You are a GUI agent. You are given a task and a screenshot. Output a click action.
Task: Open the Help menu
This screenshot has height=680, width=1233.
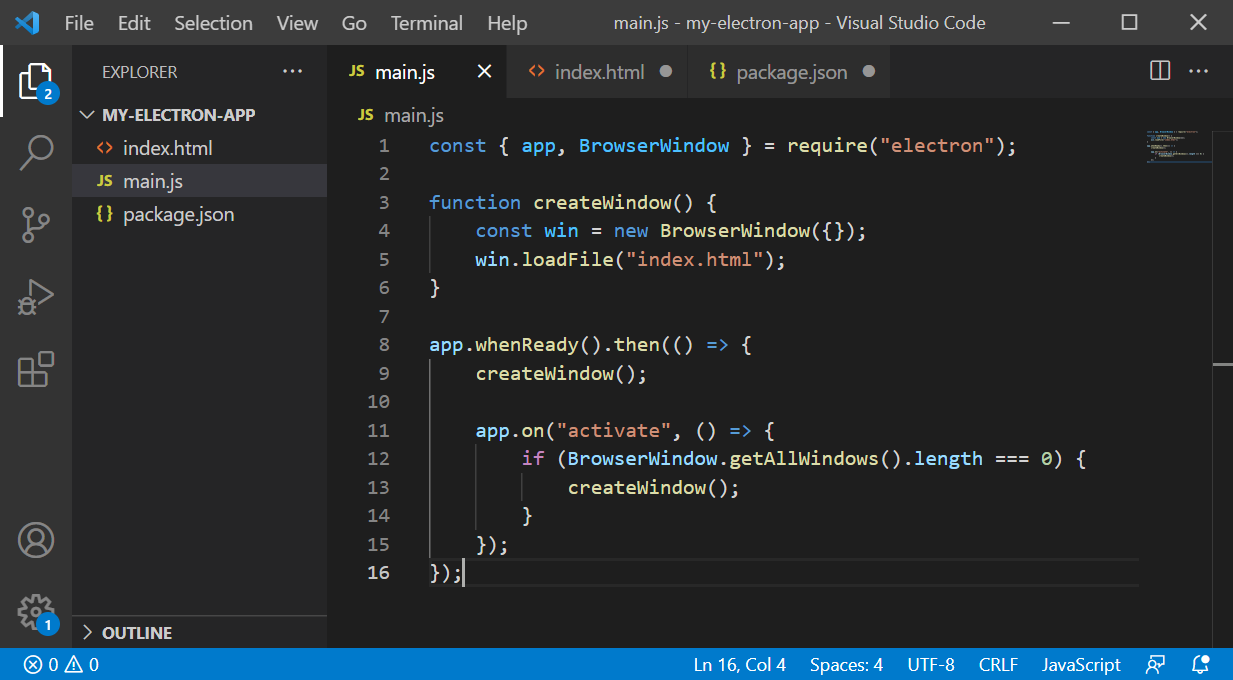507,22
